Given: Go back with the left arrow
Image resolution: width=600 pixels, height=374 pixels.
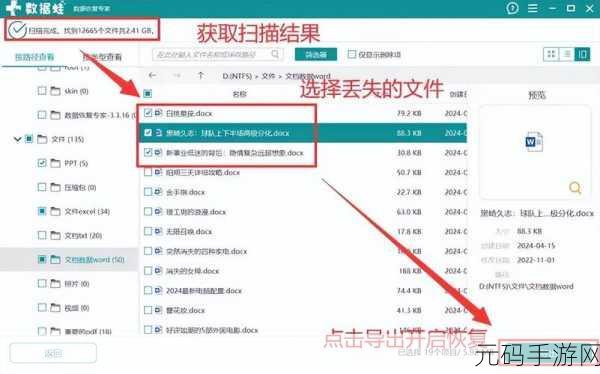Looking at the screenshot, I should (152, 75).
